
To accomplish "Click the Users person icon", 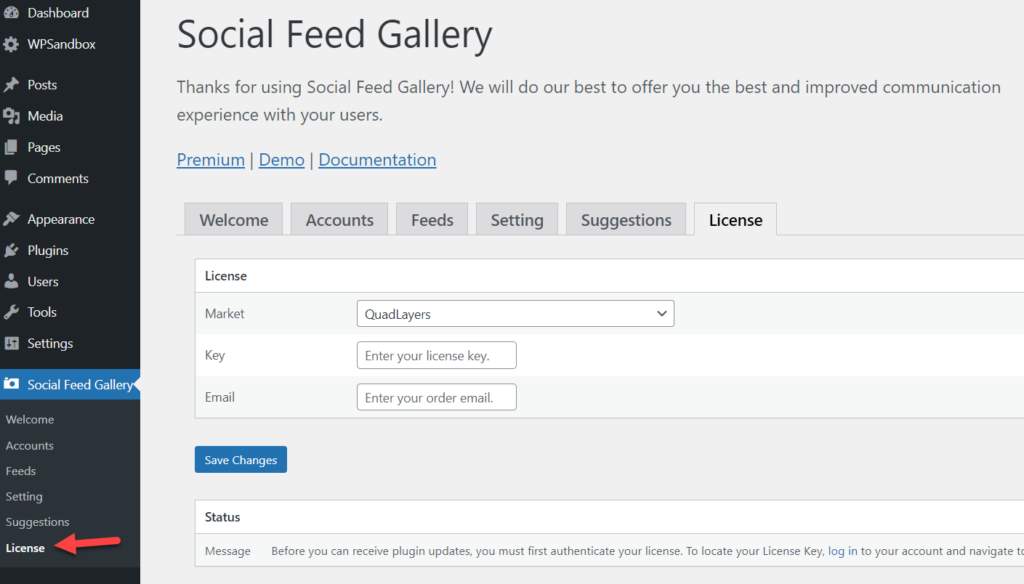I will (x=11, y=281).
